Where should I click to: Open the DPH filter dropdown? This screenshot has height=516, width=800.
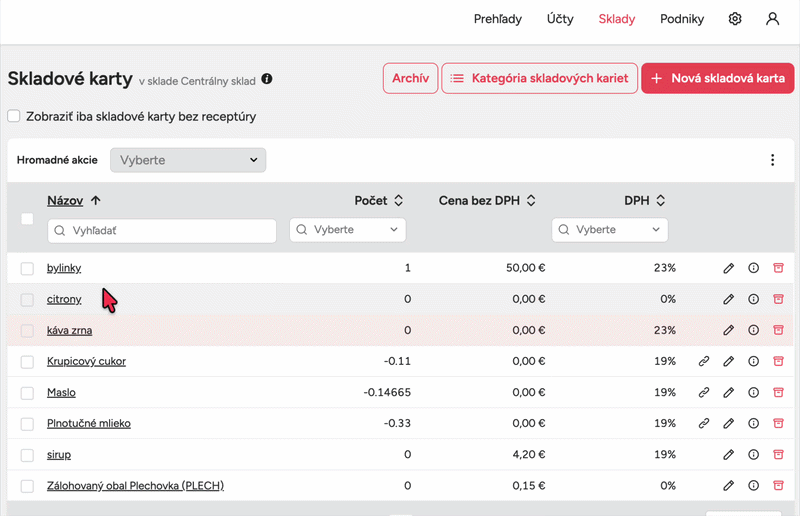tap(610, 230)
